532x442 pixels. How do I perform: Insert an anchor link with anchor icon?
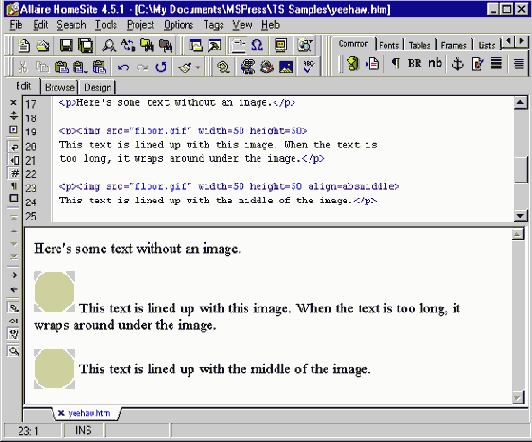457,64
